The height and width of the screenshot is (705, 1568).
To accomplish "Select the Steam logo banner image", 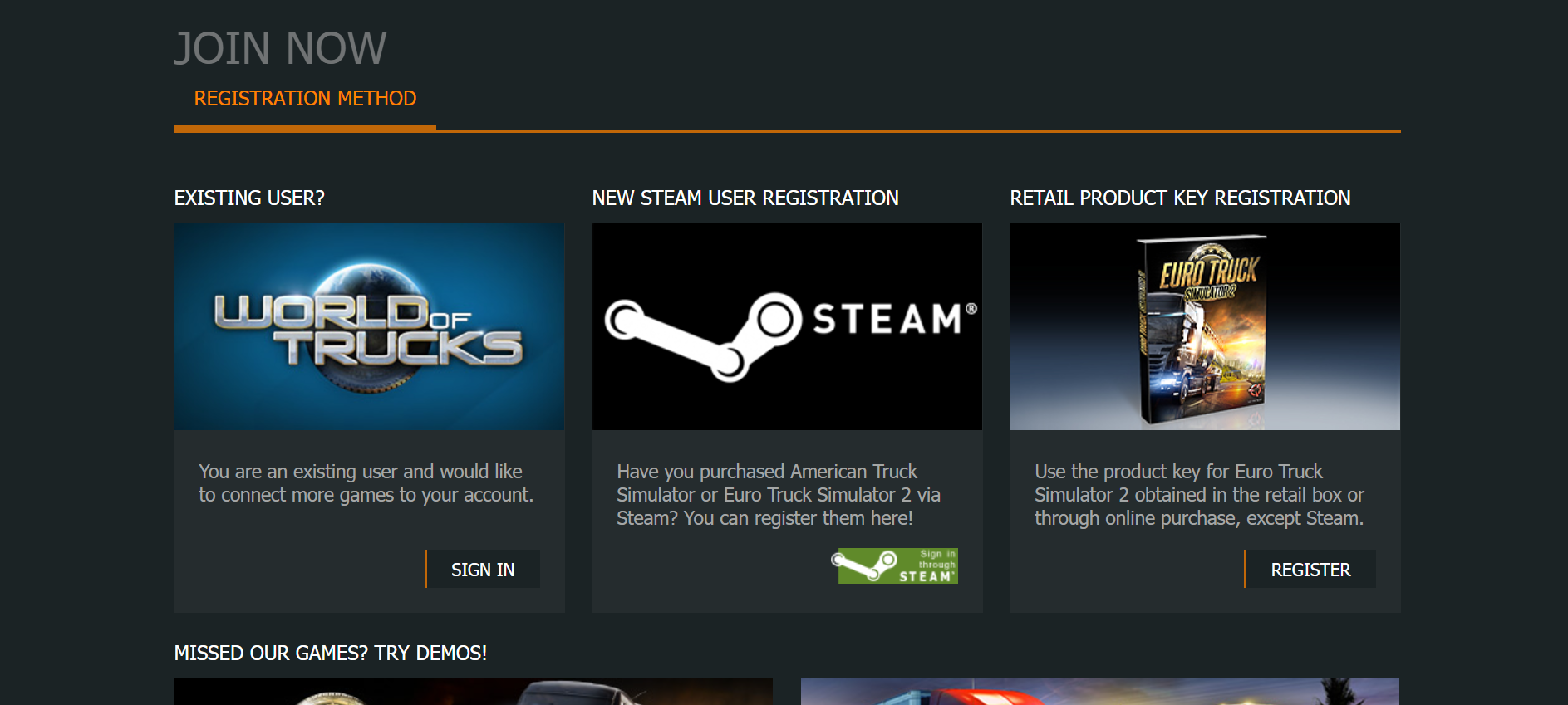I will click(788, 326).
